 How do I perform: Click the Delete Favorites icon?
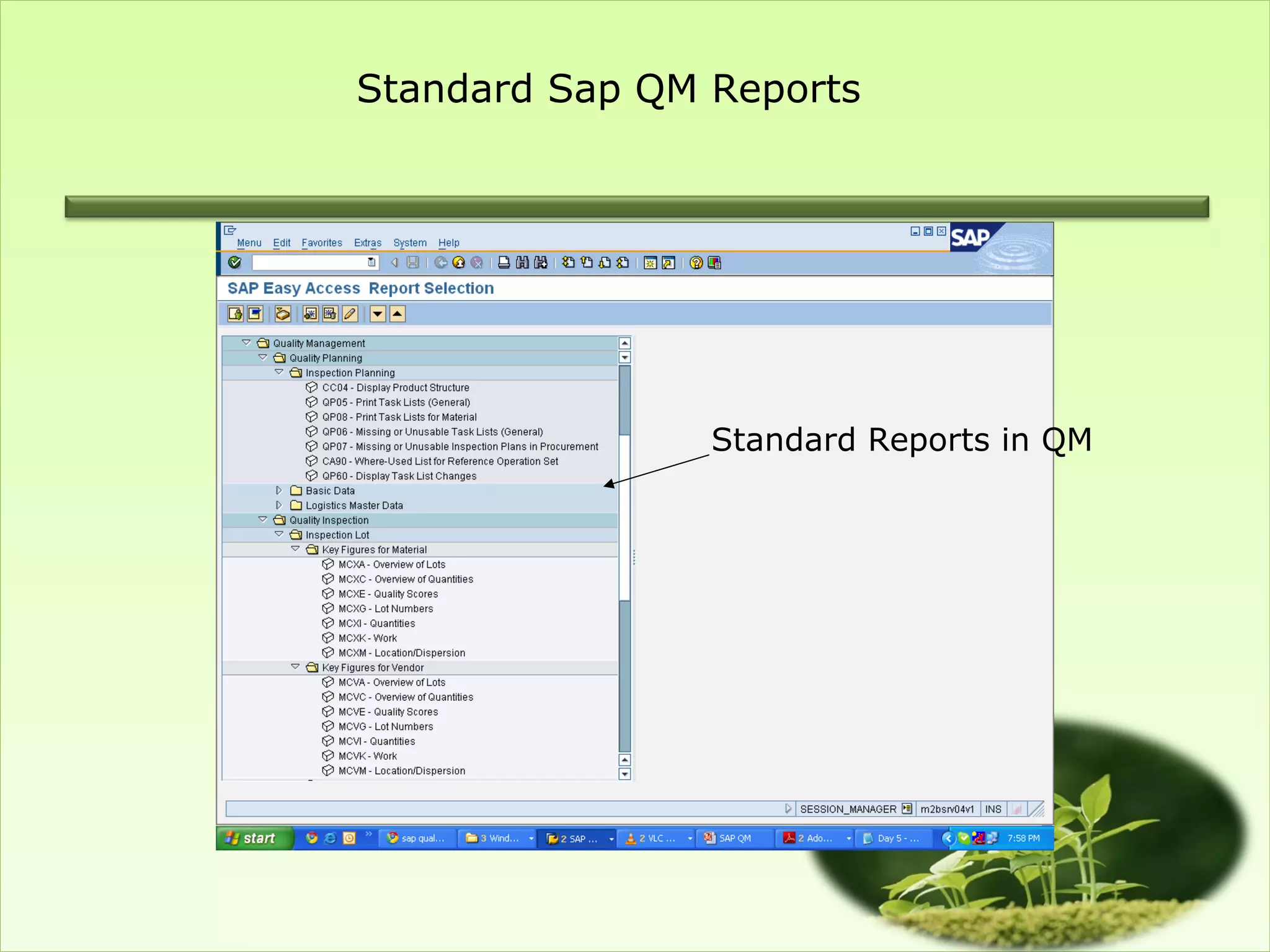click(x=331, y=314)
